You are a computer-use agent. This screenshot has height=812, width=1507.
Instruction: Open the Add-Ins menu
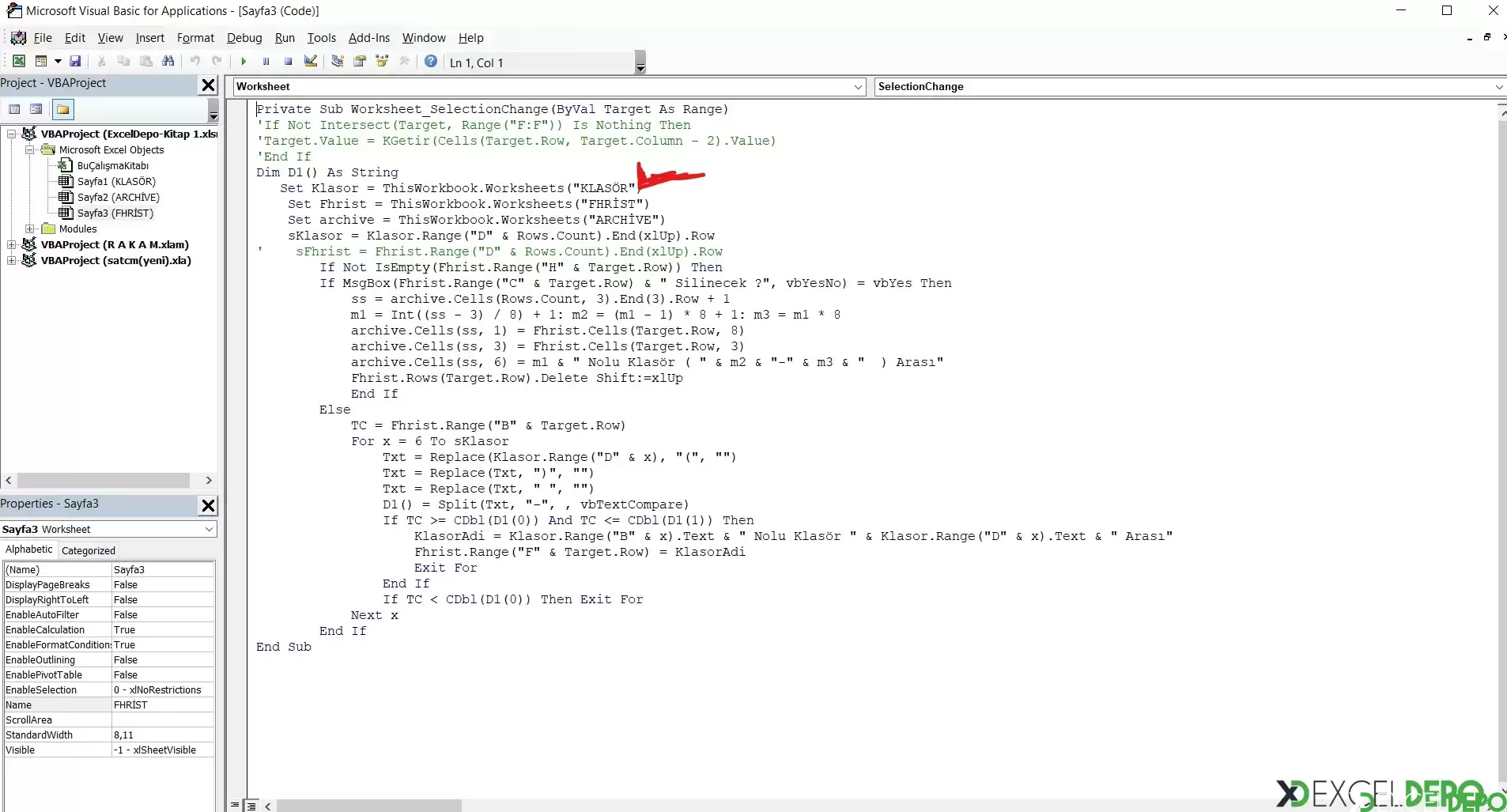point(369,38)
